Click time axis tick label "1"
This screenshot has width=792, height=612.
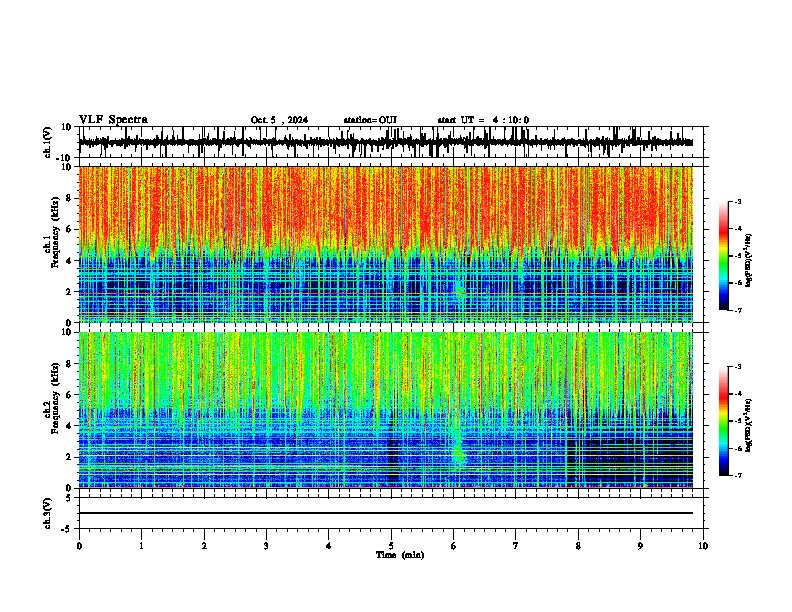coord(141,546)
